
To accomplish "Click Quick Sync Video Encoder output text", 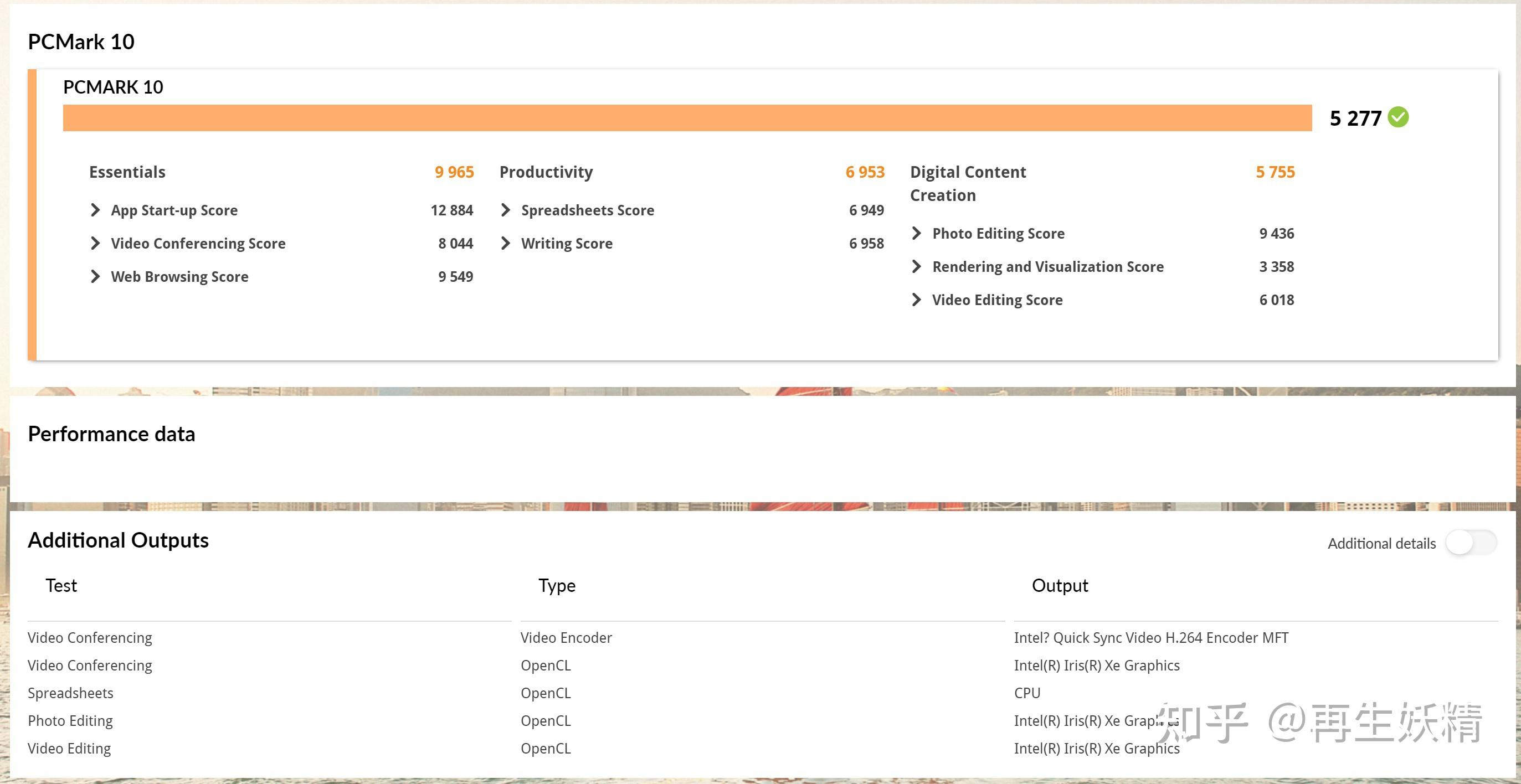I will 1150,638.
